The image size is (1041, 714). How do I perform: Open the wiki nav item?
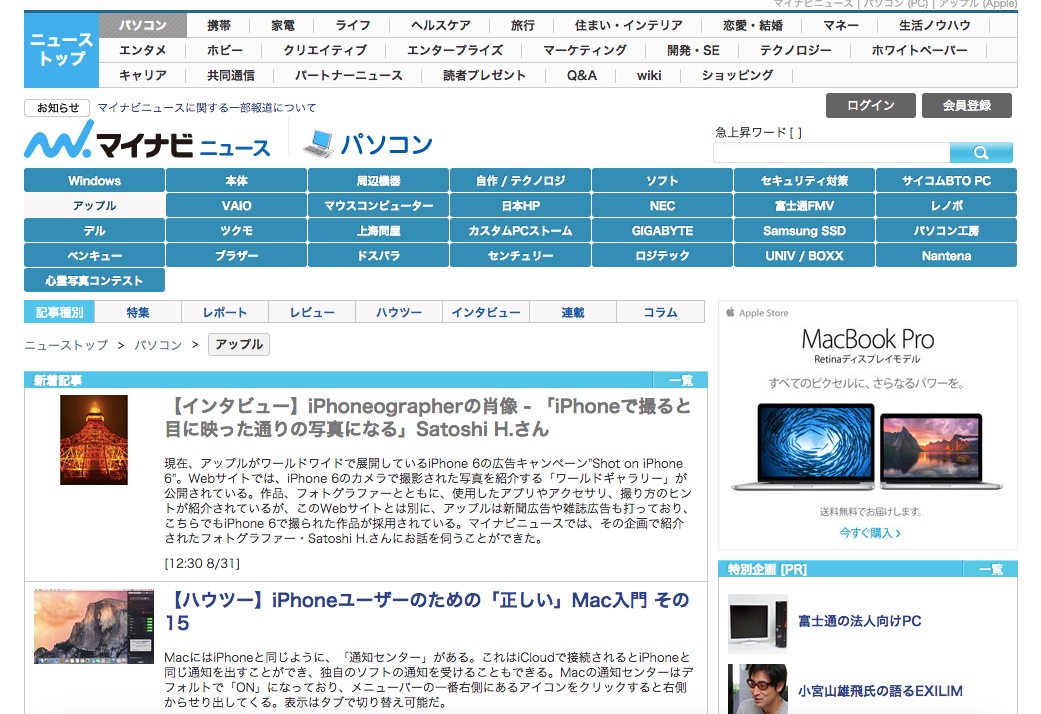(649, 76)
